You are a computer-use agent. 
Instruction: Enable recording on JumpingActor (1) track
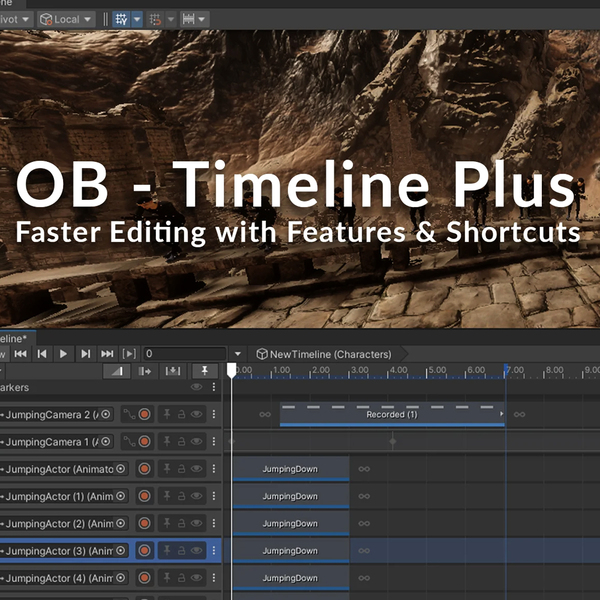point(144,496)
